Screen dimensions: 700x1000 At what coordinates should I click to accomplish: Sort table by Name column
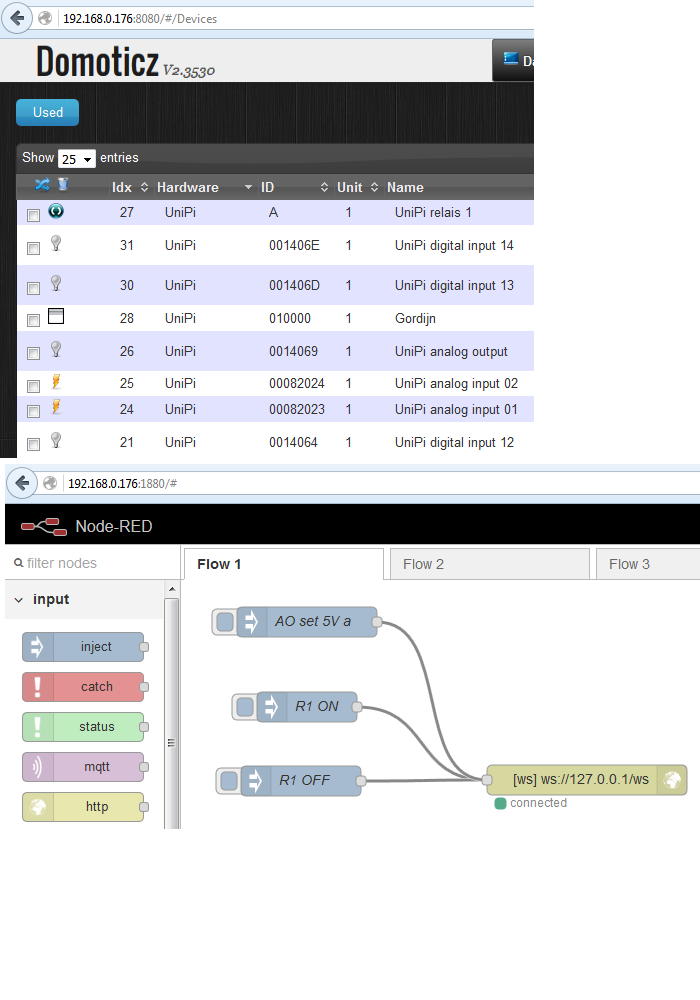pyautogui.click(x=405, y=188)
